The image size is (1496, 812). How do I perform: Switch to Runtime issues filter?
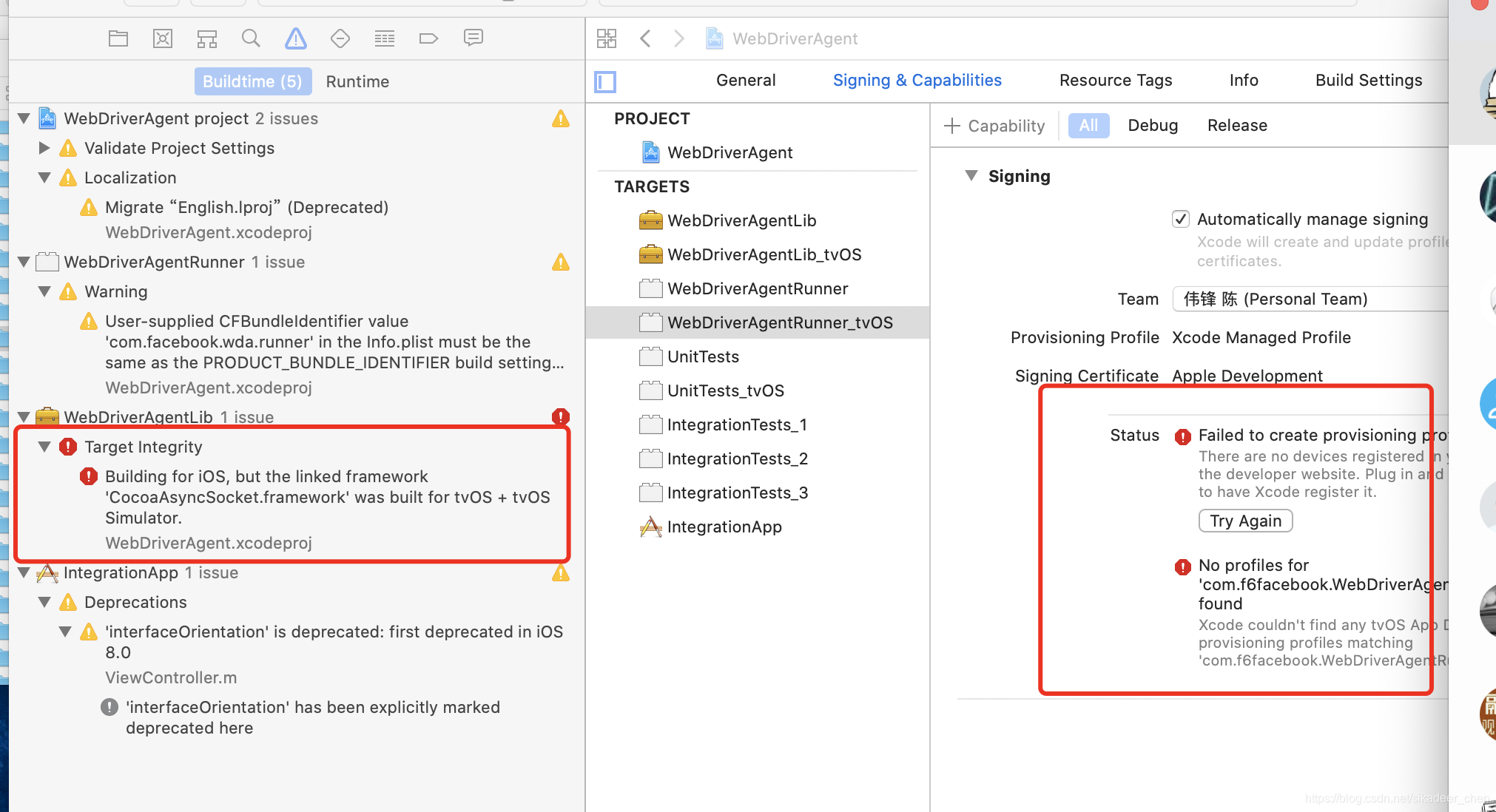(357, 81)
